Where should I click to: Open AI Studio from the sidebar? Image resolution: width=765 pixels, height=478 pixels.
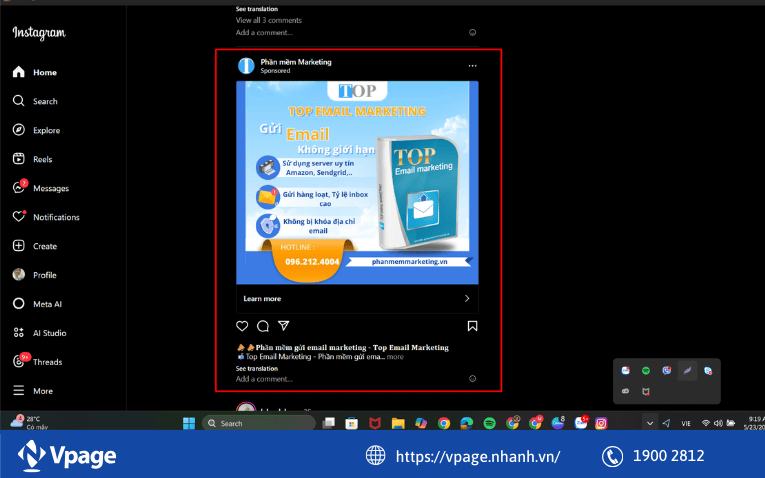point(39,333)
